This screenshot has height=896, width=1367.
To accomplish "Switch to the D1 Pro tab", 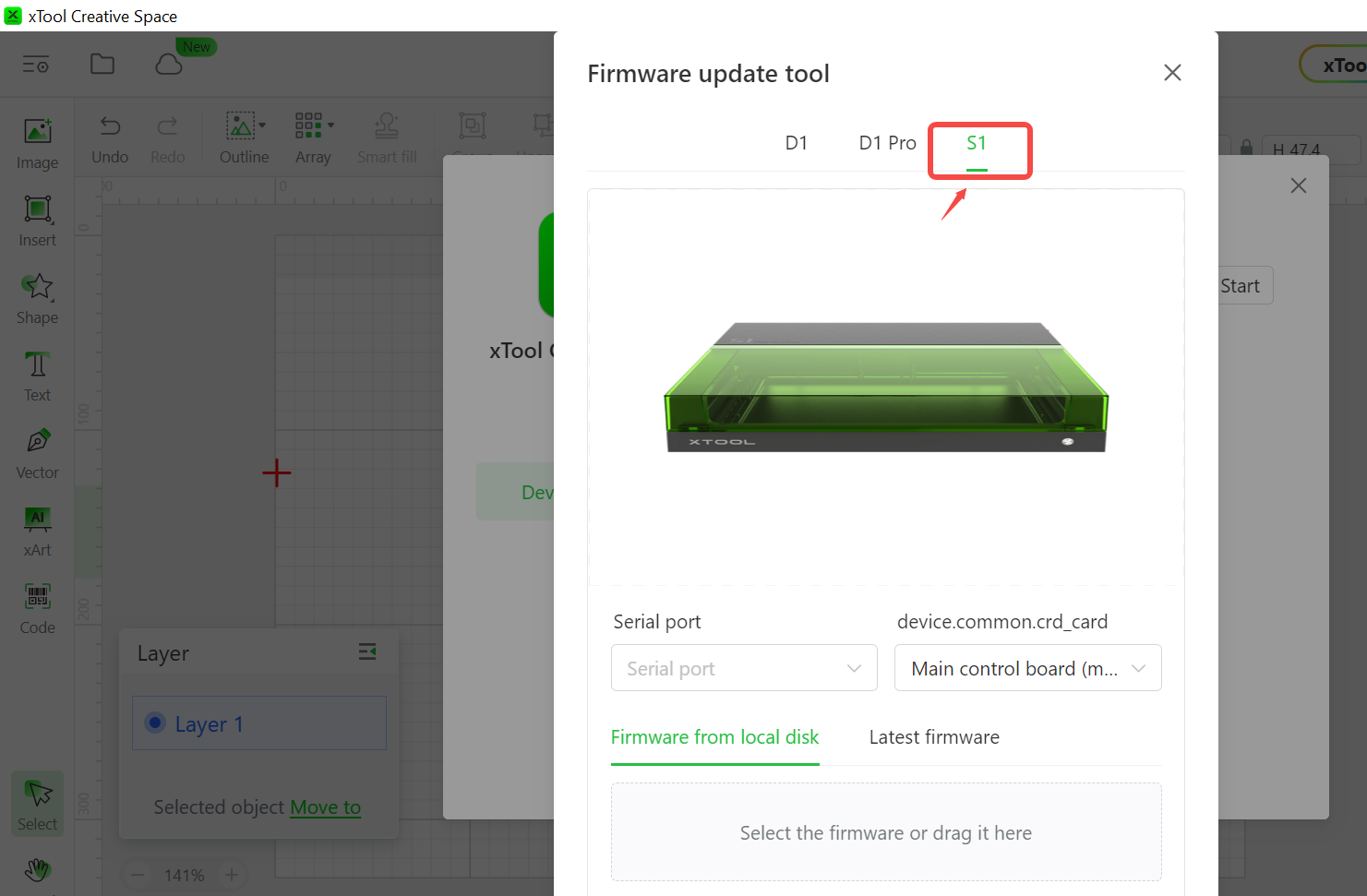I will [887, 143].
